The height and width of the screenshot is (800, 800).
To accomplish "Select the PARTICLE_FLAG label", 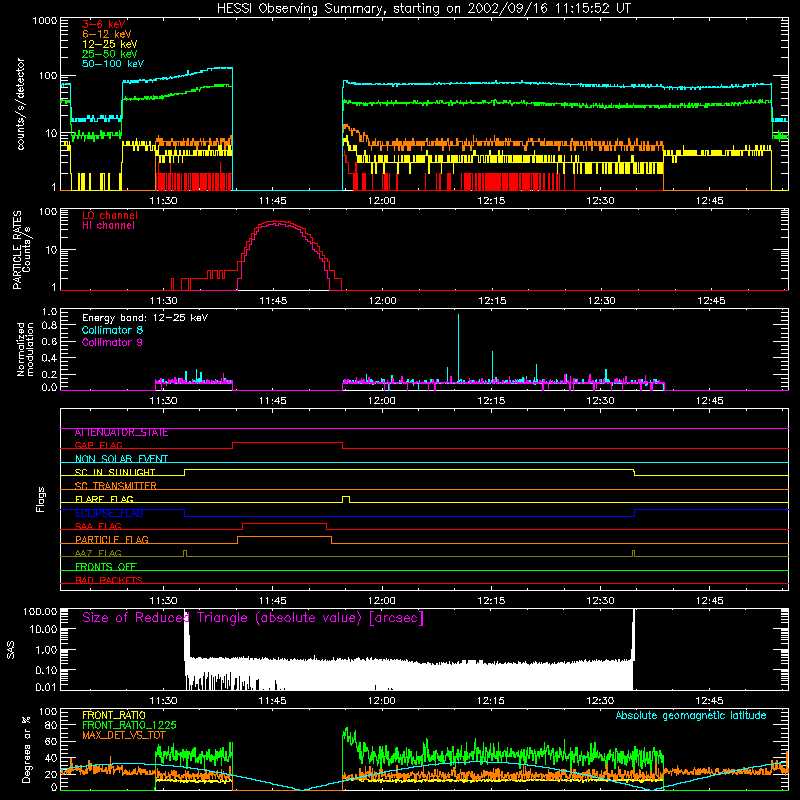I will (x=112, y=540).
